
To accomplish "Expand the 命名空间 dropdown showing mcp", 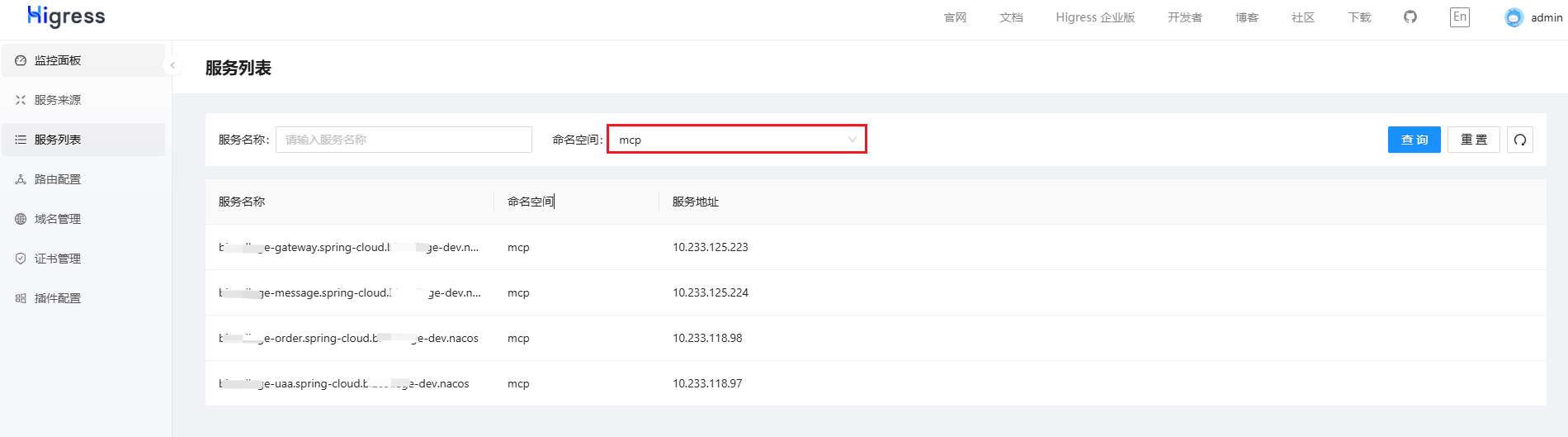I will click(736, 140).
